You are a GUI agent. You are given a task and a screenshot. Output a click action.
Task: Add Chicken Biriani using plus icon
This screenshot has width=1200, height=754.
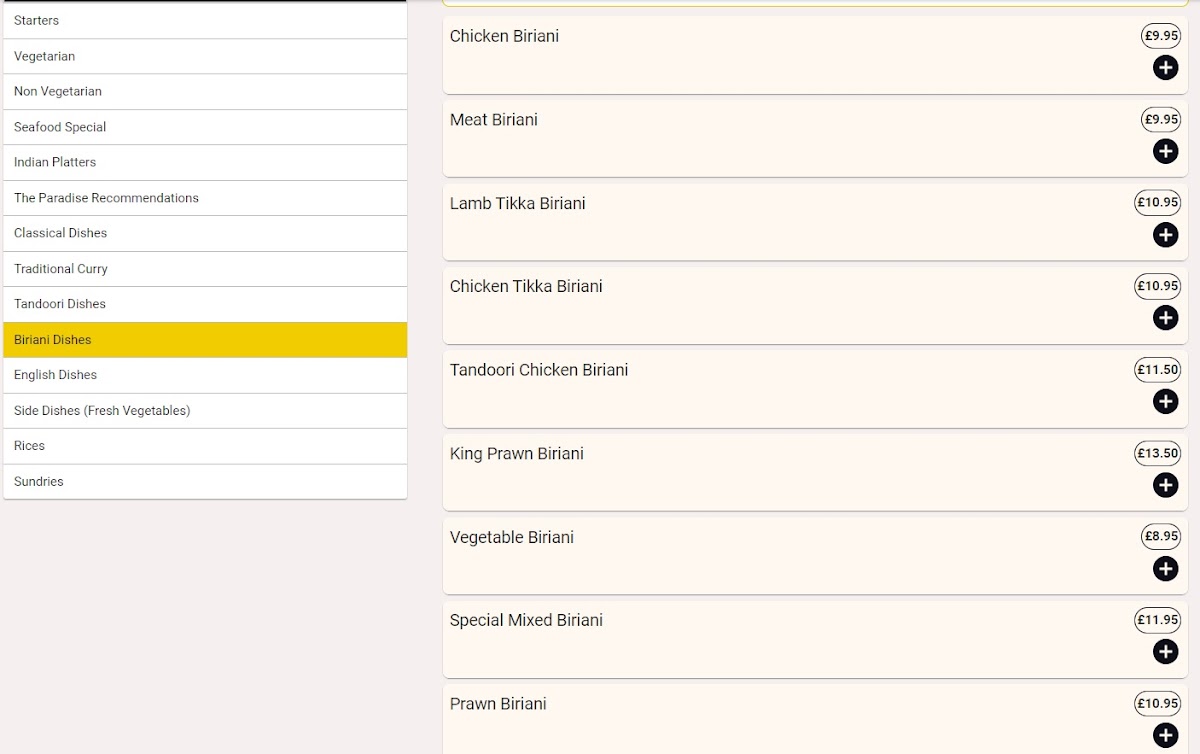(x=1165, y=68)
